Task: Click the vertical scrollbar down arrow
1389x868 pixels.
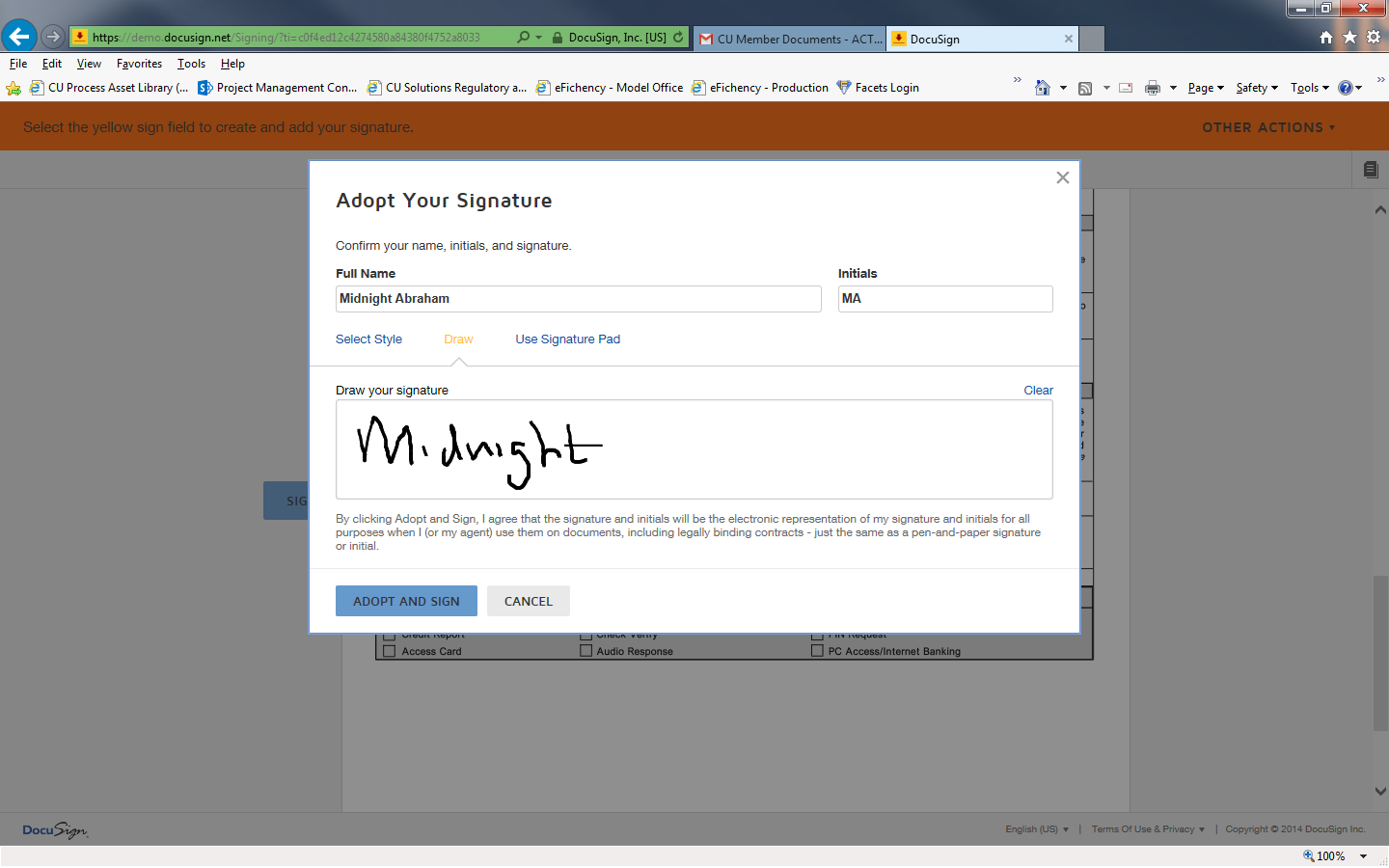Action: click(x=1380, y=791)
